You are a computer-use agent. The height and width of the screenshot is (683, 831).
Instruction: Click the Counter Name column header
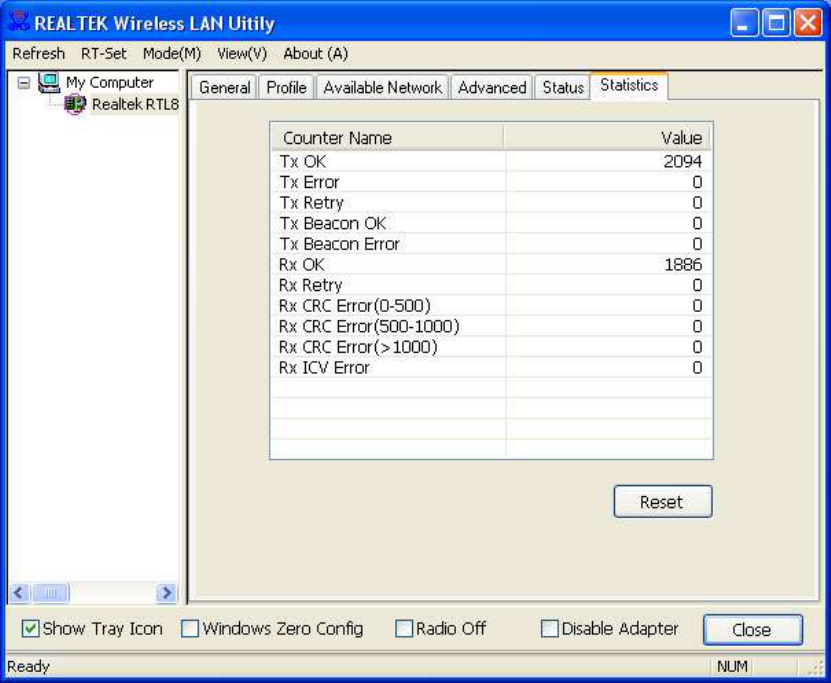(387, 138)
